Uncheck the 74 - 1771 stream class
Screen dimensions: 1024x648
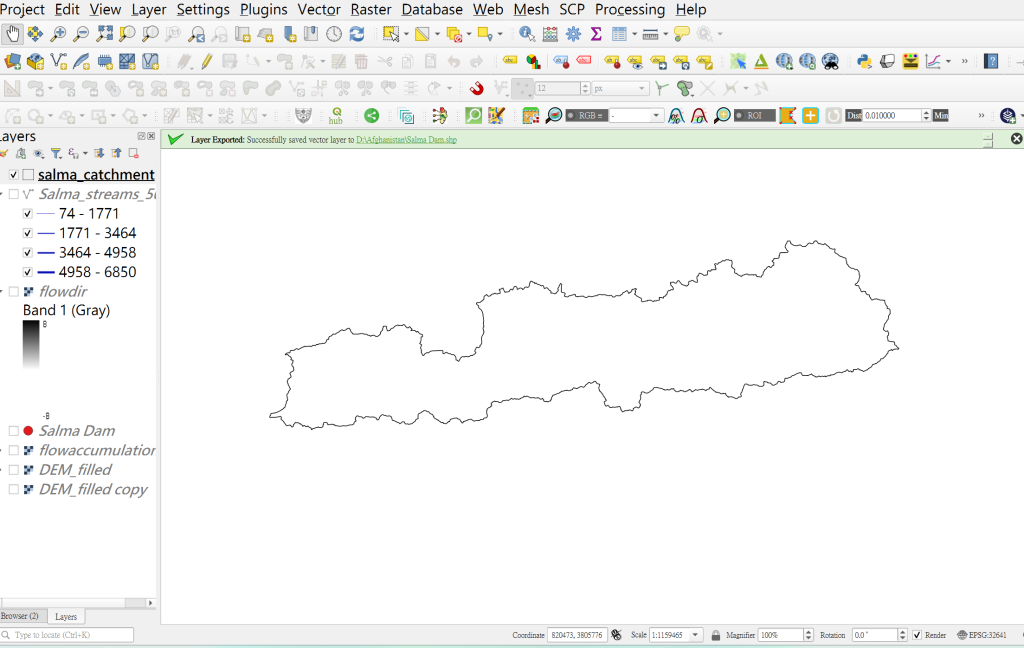point(27,214)
